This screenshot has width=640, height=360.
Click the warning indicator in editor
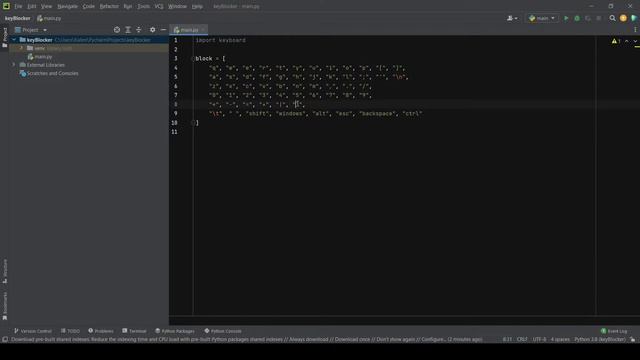coord(616,41)
